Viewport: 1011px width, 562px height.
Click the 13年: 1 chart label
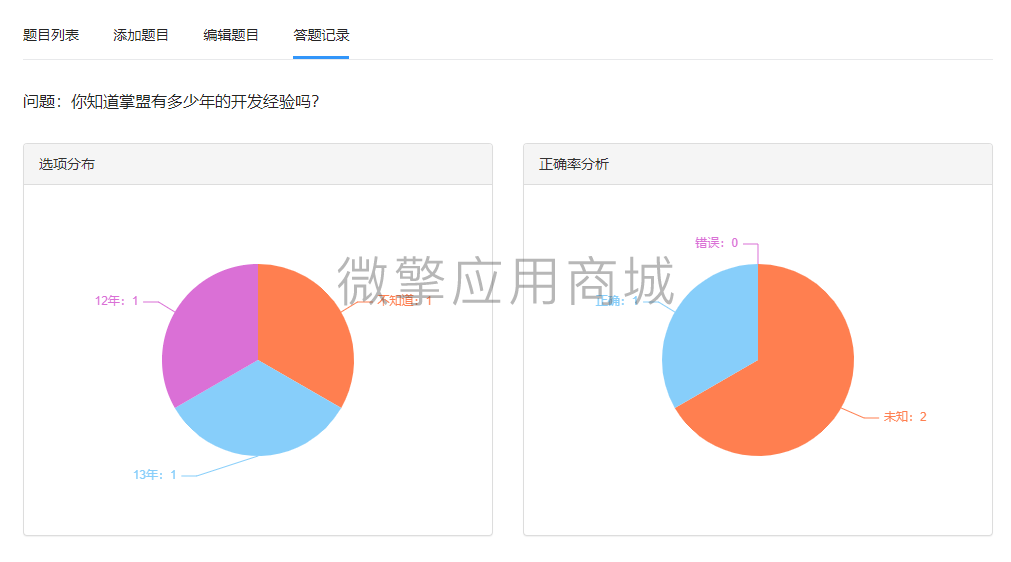pyautogui.click(x=155, y=475)
